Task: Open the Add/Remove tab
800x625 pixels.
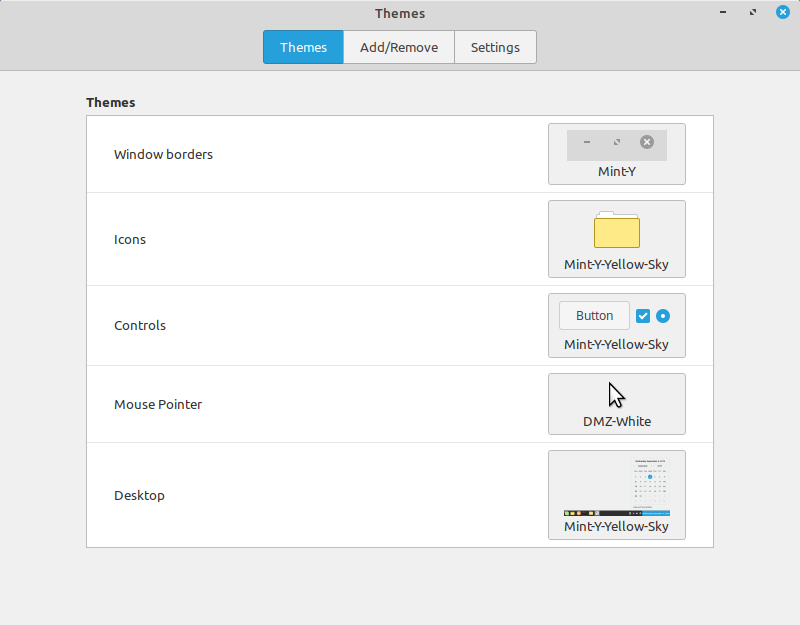Action: tap(399, 47)
